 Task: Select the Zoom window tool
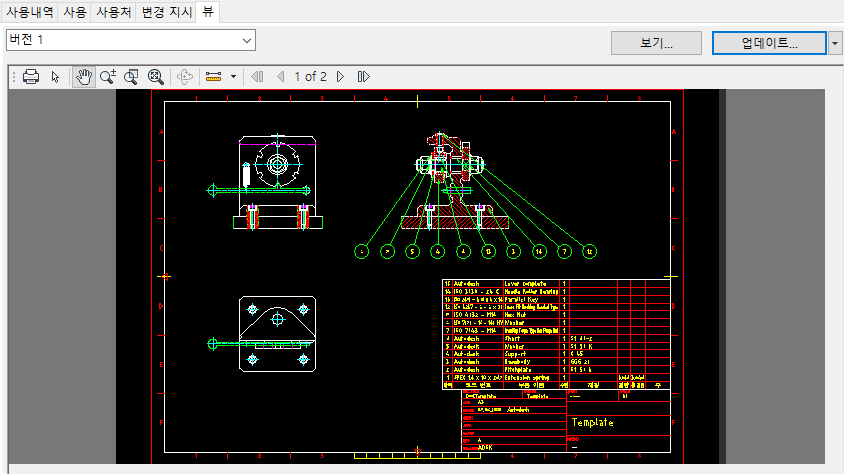pyautogui.click(x=131, y=77)
